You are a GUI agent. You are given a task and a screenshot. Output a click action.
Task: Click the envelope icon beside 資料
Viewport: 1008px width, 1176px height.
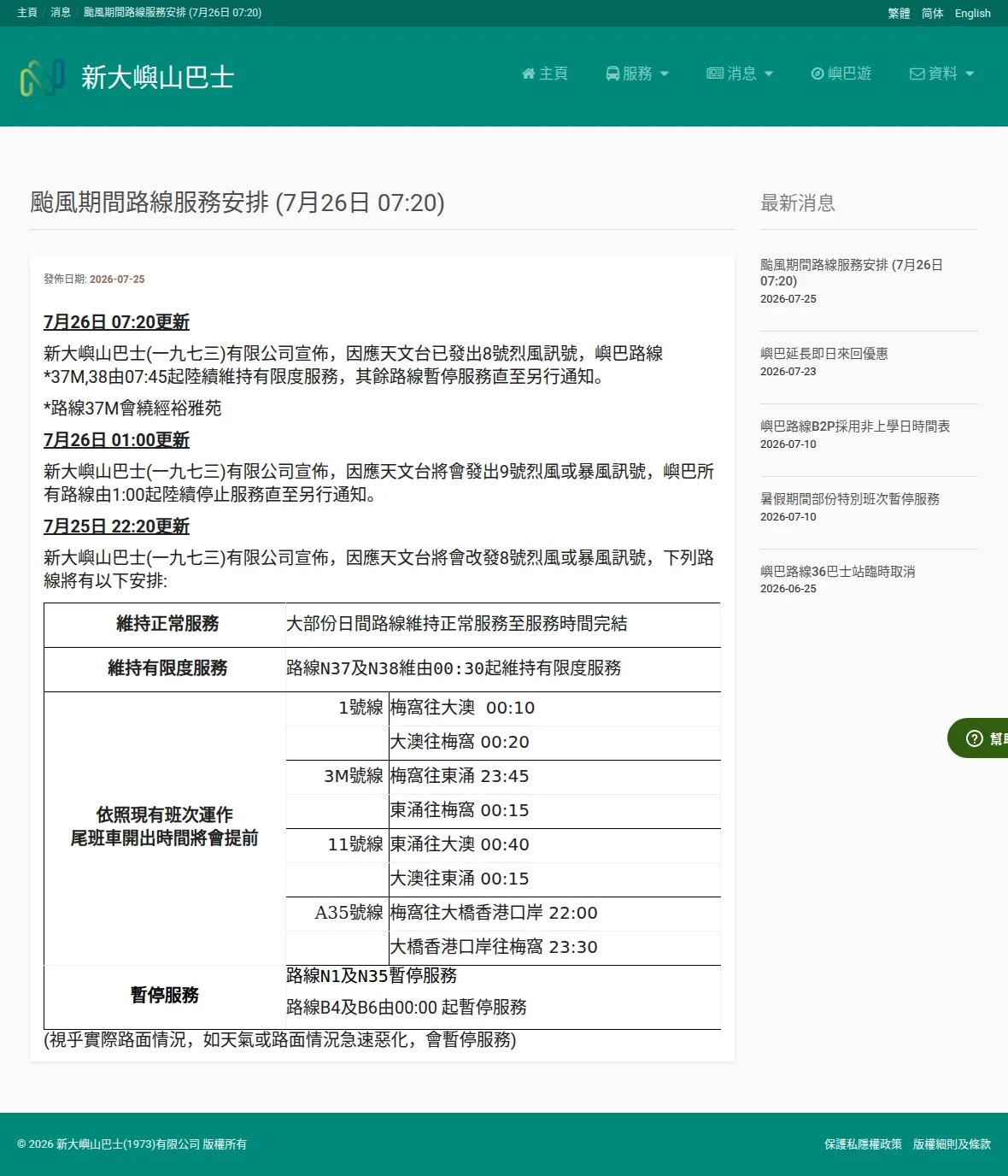[917, 73]
